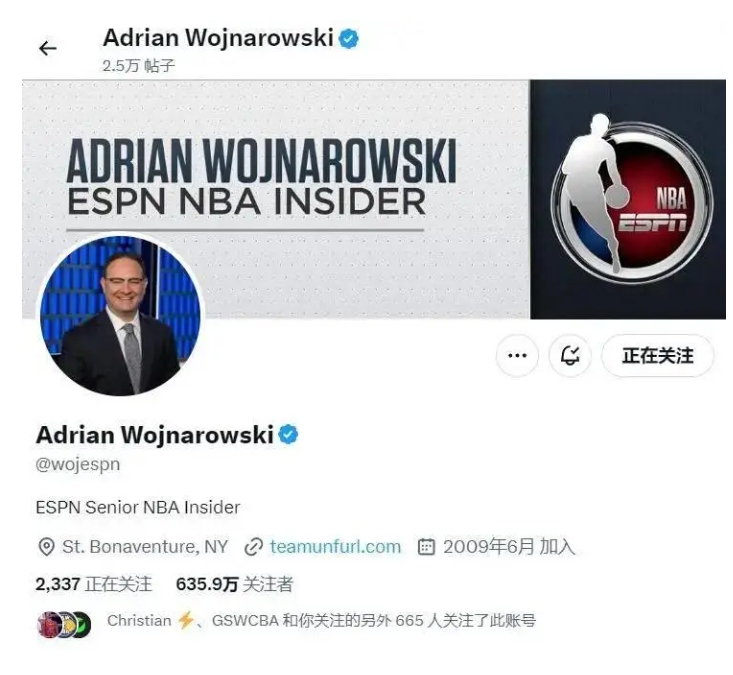
Task: Go back using the left arrow
Action: [x=48, y=48]
